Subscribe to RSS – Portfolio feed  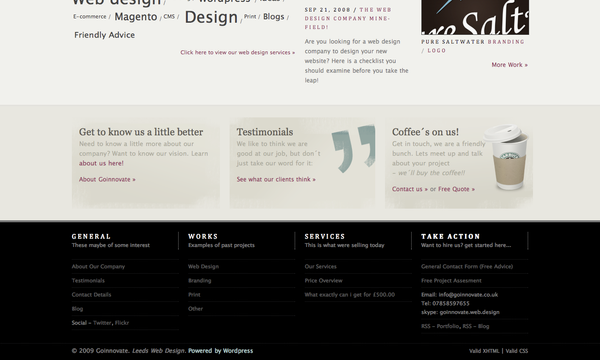pos(440,326)
